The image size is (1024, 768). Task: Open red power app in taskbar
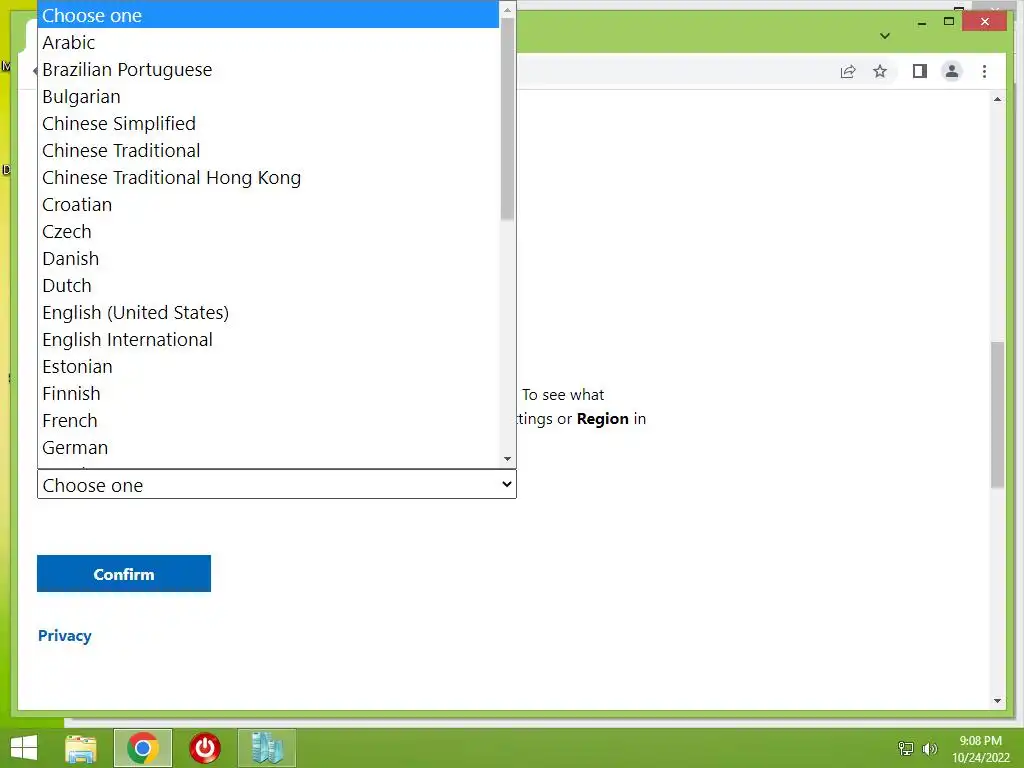(x=205, y=748)
